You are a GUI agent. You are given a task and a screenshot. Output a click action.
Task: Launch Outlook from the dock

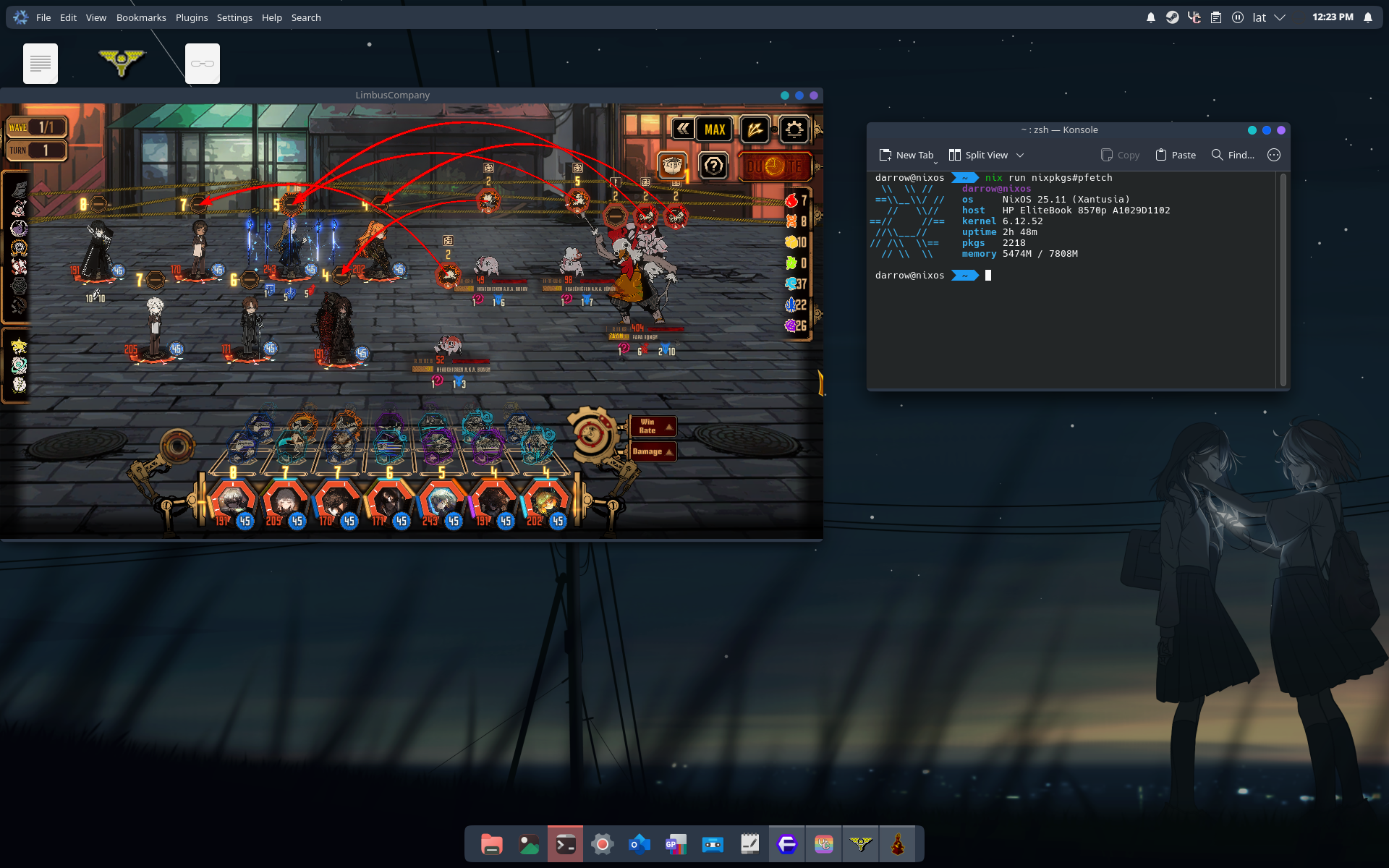(x=640, y=844)
